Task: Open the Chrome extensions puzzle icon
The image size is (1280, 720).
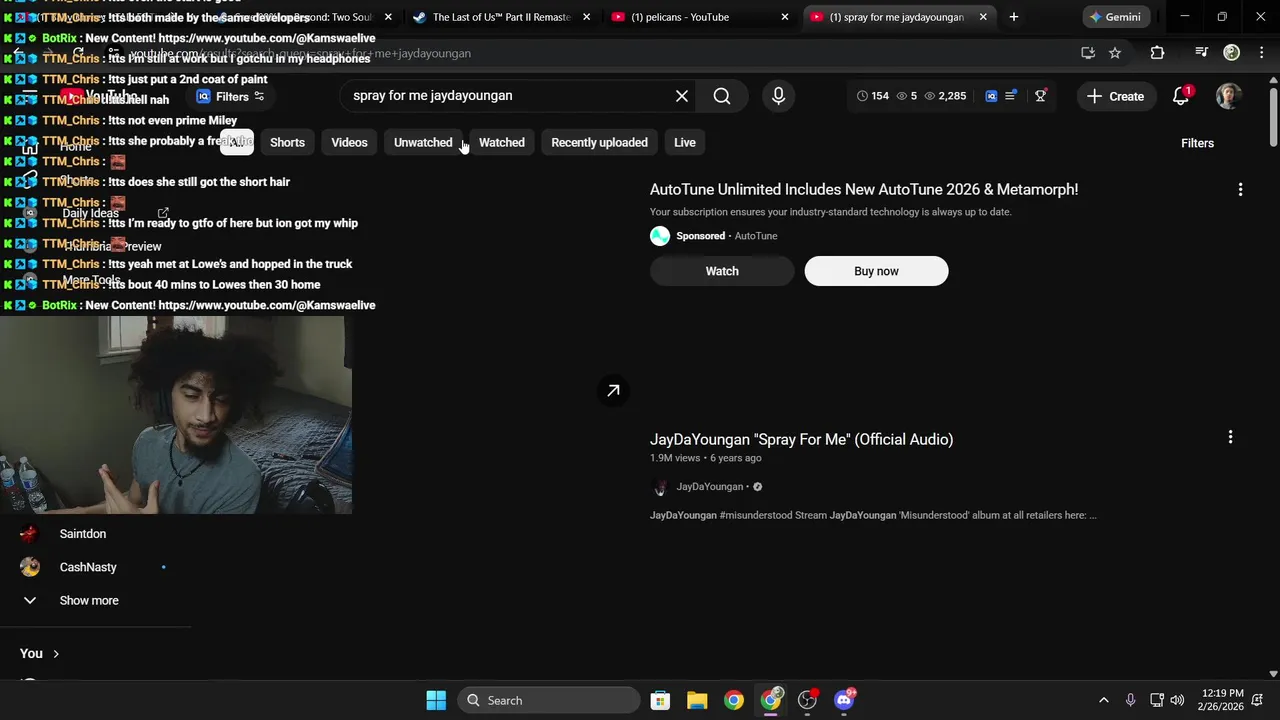Action: click(x=1157, y=53)
